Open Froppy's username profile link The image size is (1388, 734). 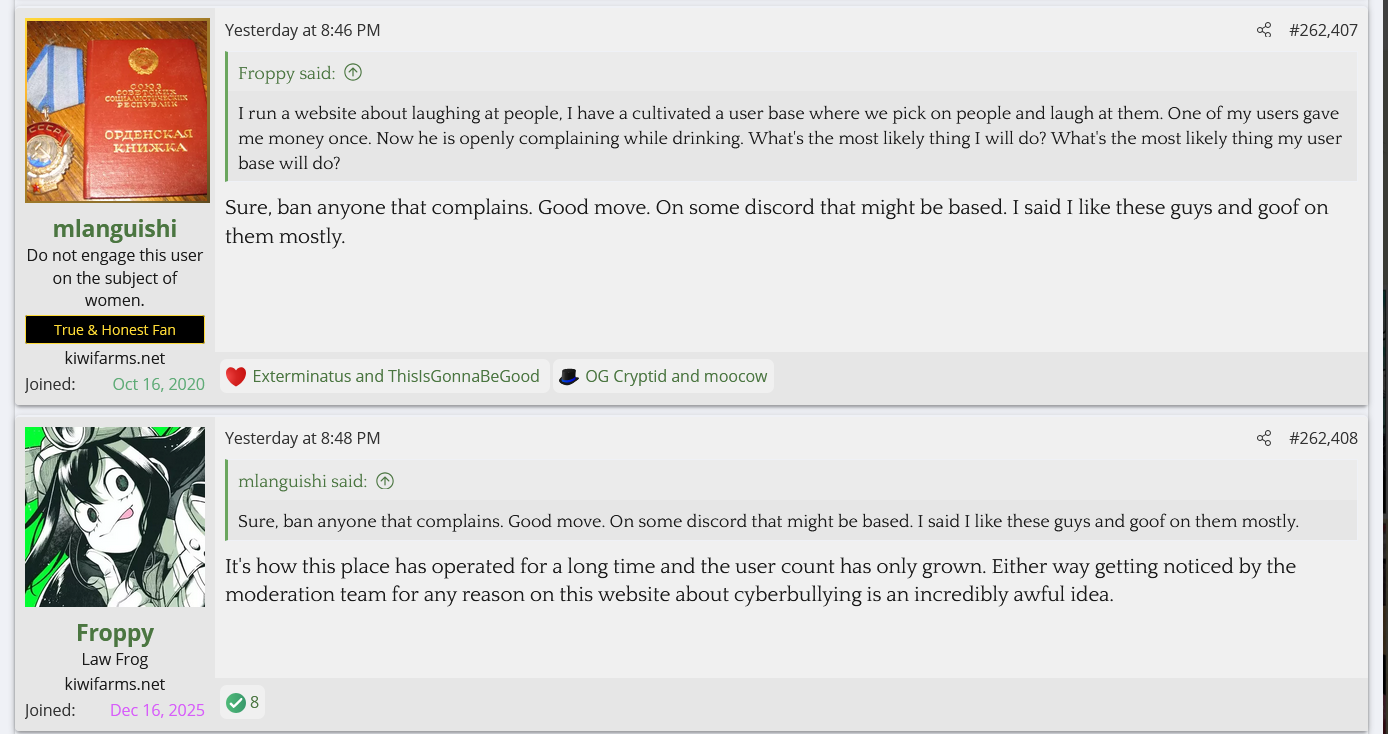click(115, 633)
